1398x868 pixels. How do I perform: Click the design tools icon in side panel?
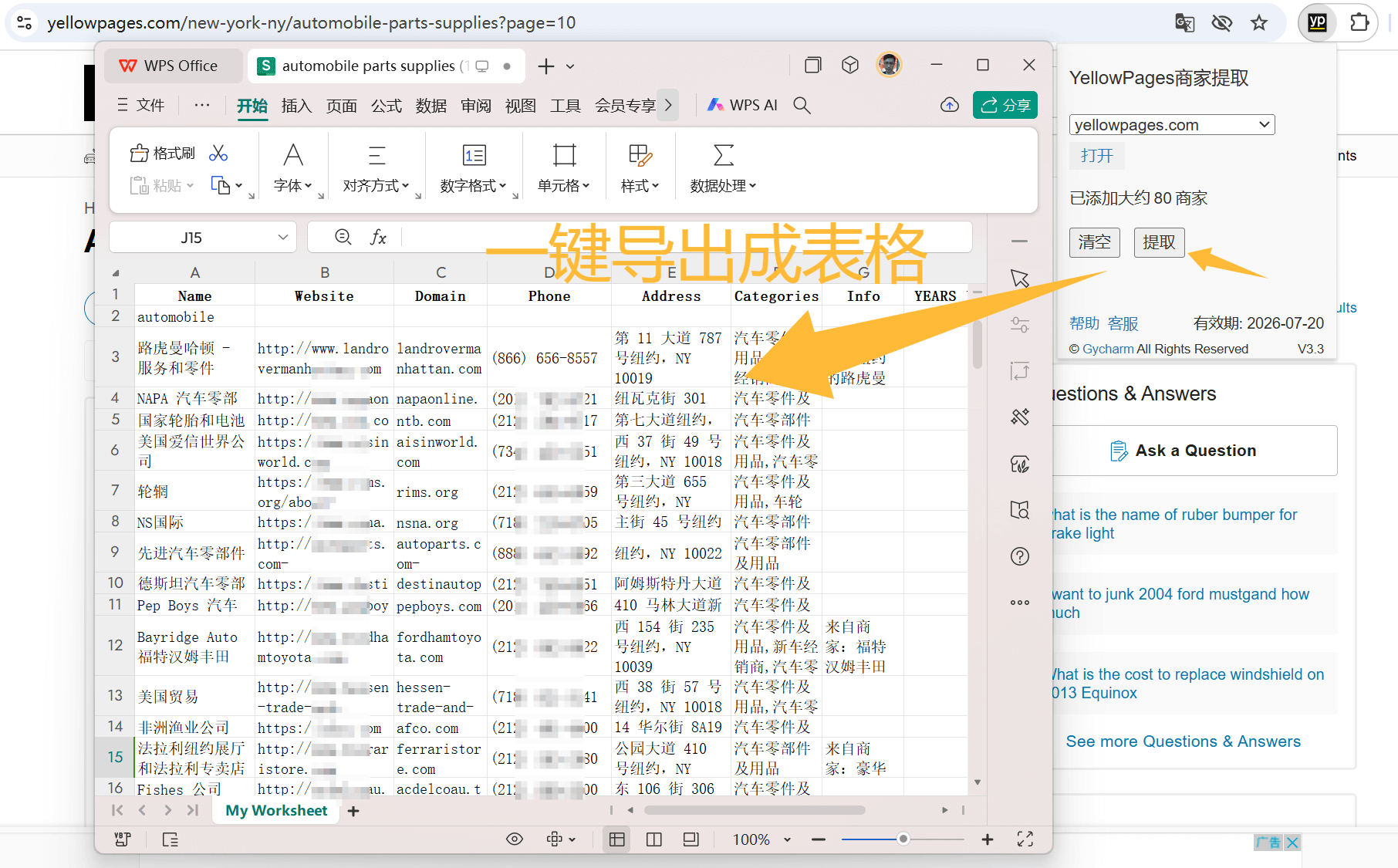1020,417
